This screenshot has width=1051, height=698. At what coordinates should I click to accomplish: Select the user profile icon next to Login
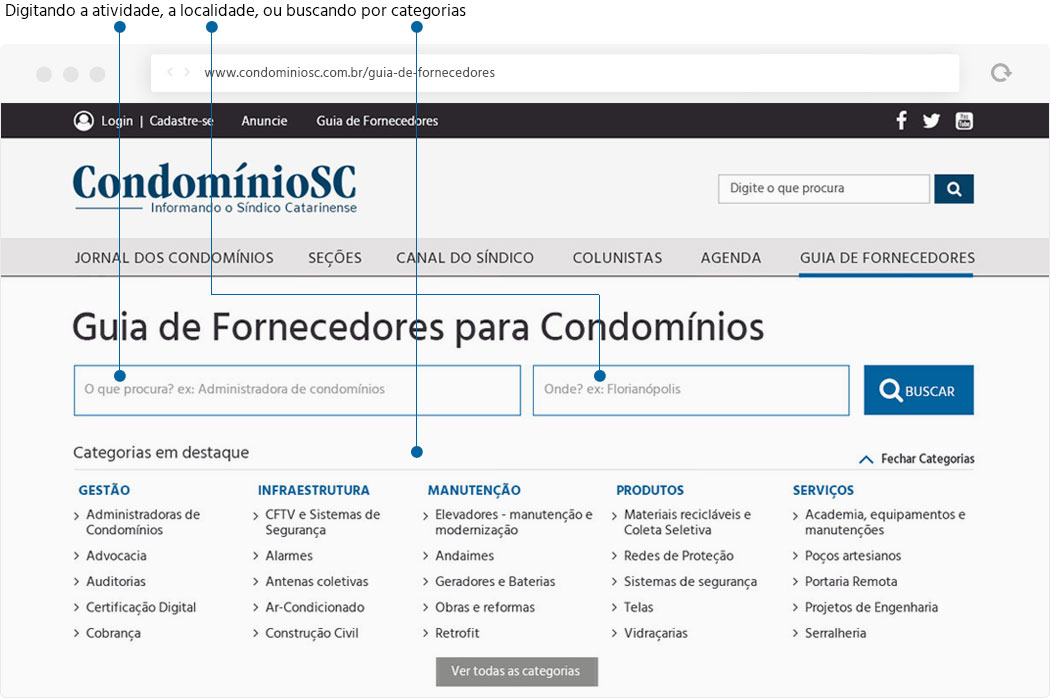coord(84,120)
